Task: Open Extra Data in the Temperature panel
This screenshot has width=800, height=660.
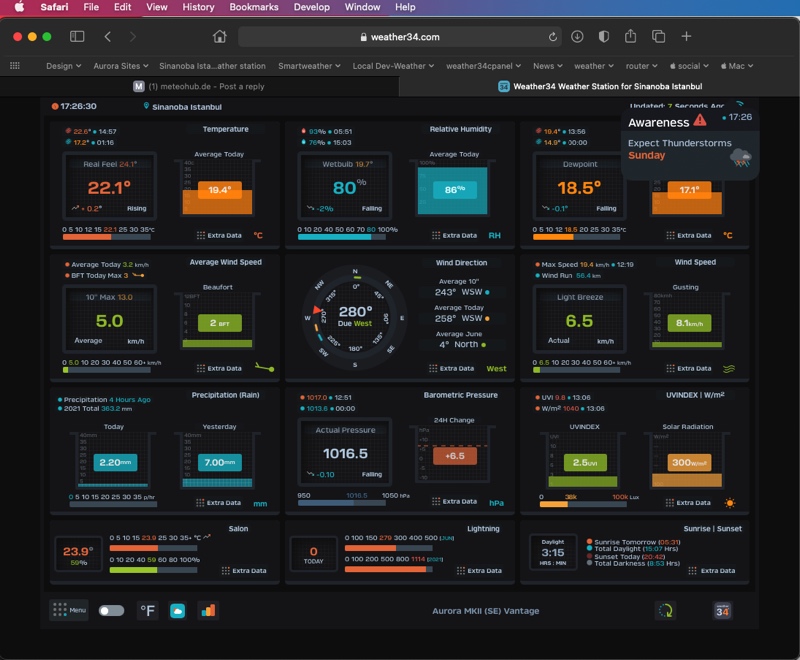Action: [219, 235]
